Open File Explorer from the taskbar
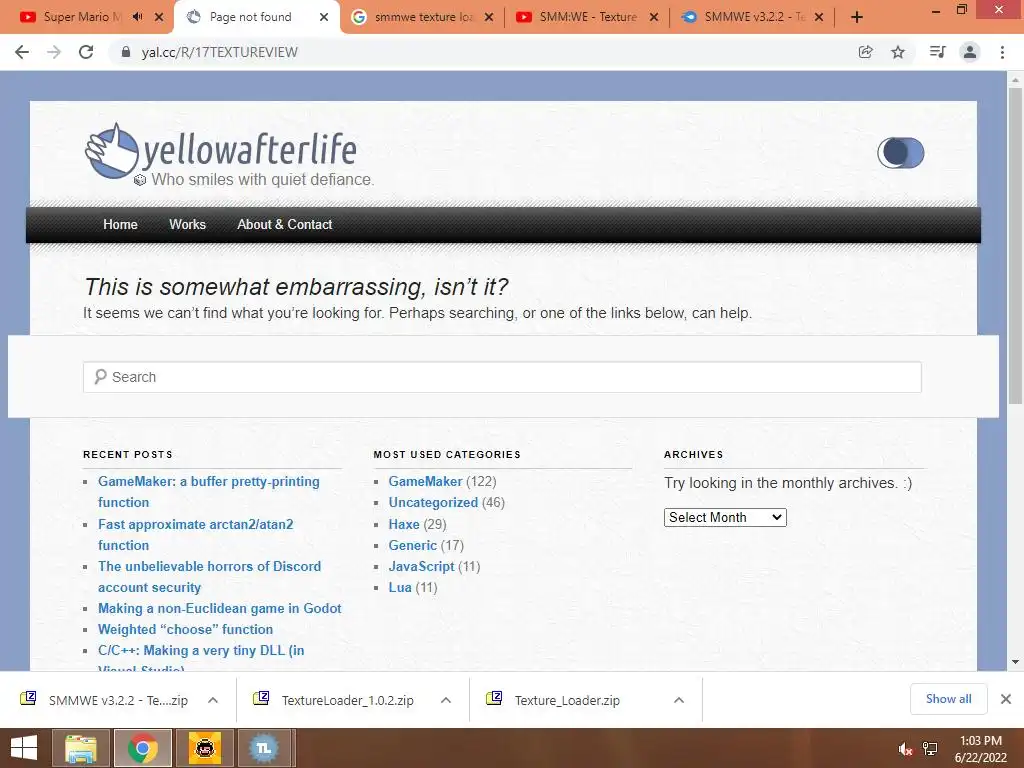This screenshot has width=1024, height=768. coord(82,748)
